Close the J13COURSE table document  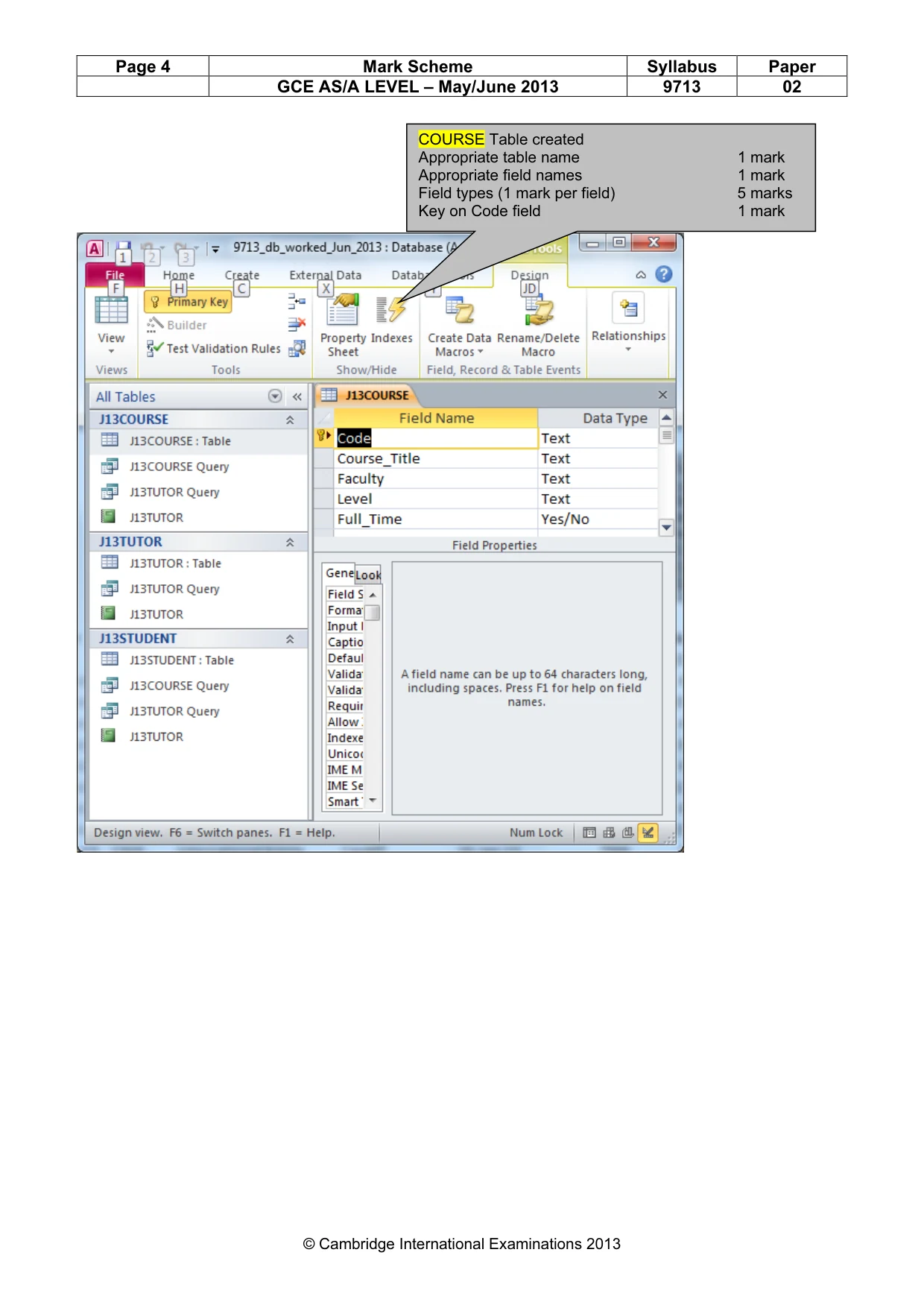(662, 395)
